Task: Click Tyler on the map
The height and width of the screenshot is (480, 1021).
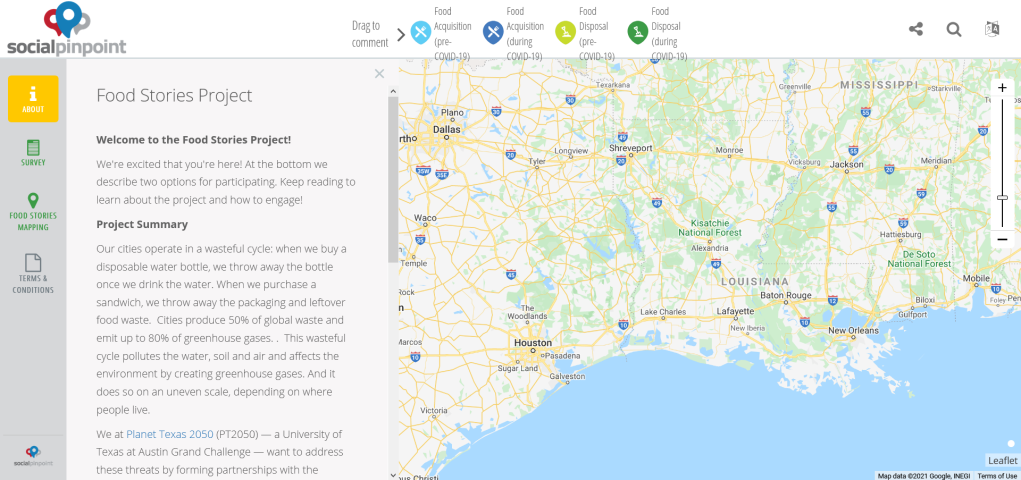Action: coord(537,161)
